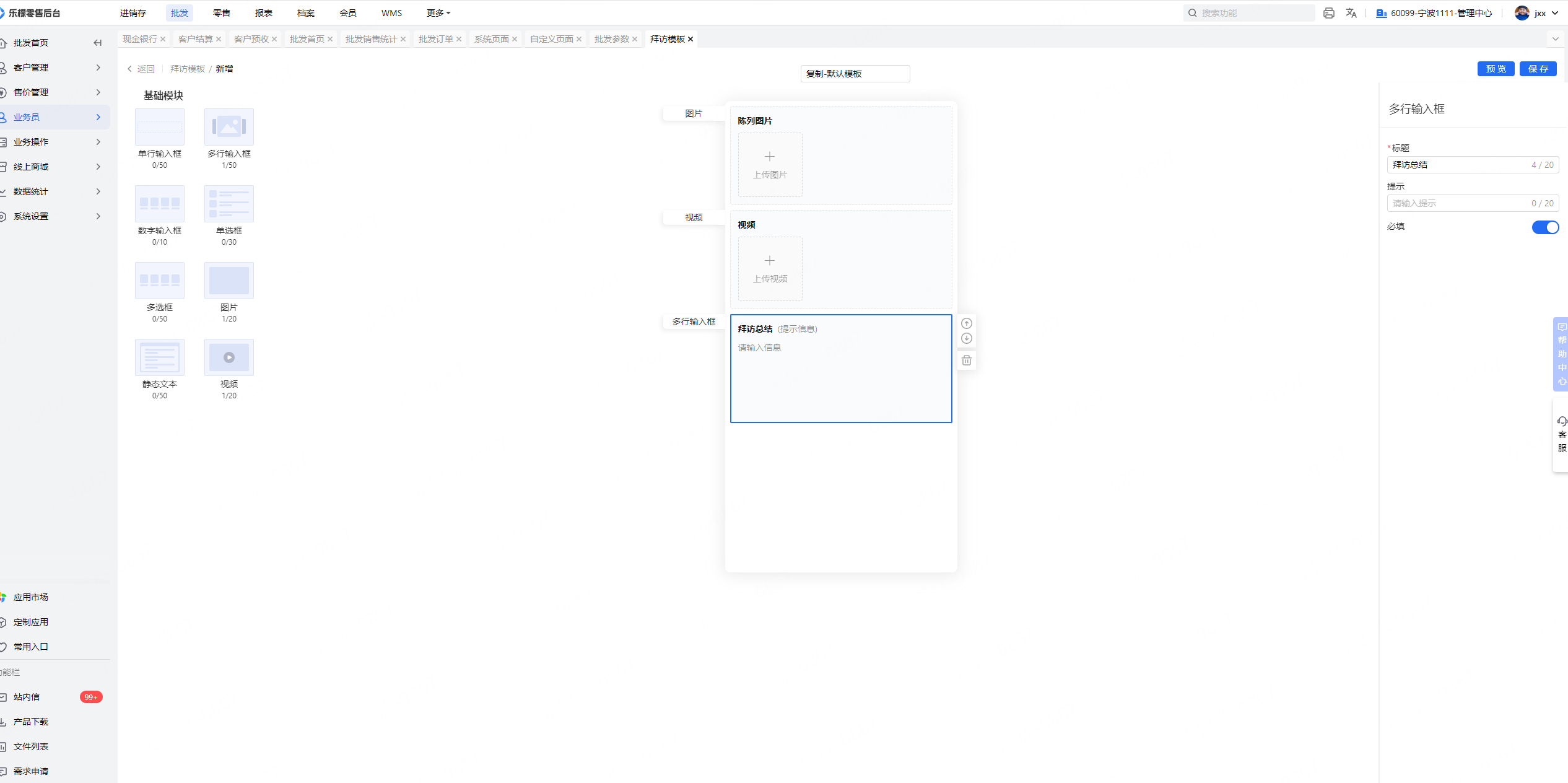Click the translate language icon
1568x783 pixels.
(x=1351, y=13)
